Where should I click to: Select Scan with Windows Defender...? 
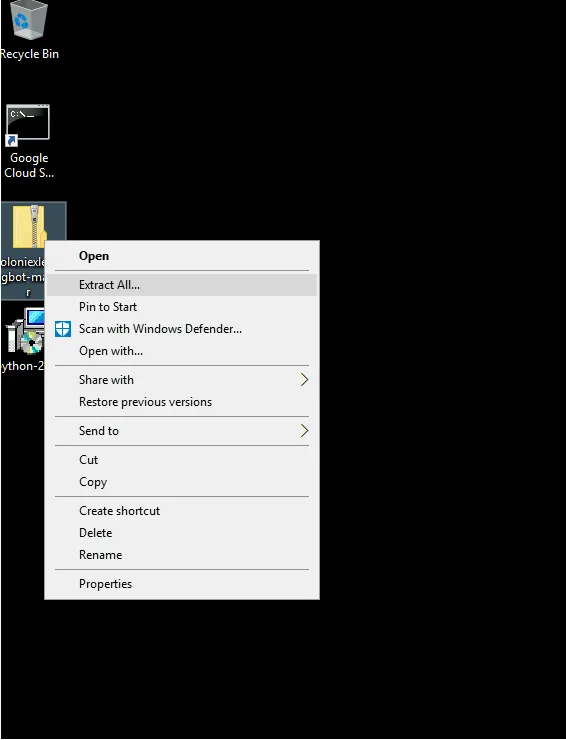[182, 329]
